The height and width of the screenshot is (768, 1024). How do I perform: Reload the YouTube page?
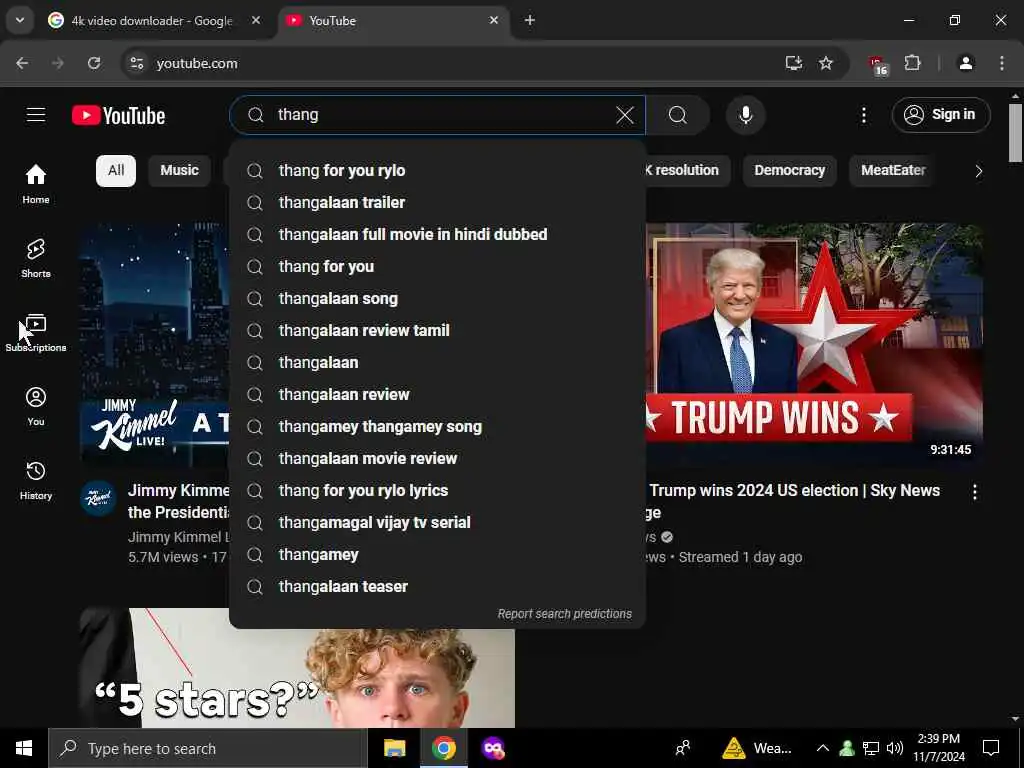pyautogui.click(x=94, y=63)
